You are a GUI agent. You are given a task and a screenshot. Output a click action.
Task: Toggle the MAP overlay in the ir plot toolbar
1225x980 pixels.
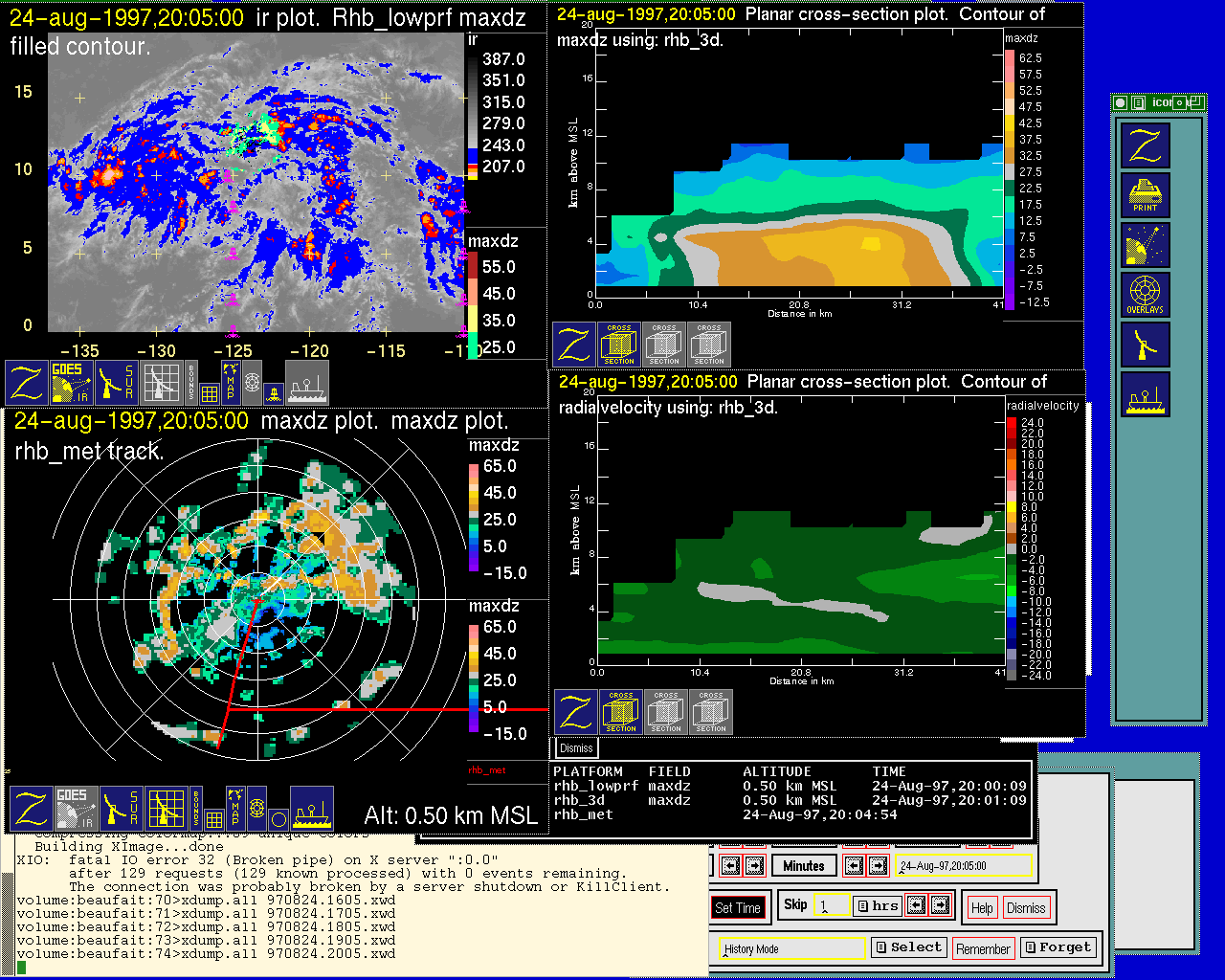pyautogui.click(x=230, y=380)
